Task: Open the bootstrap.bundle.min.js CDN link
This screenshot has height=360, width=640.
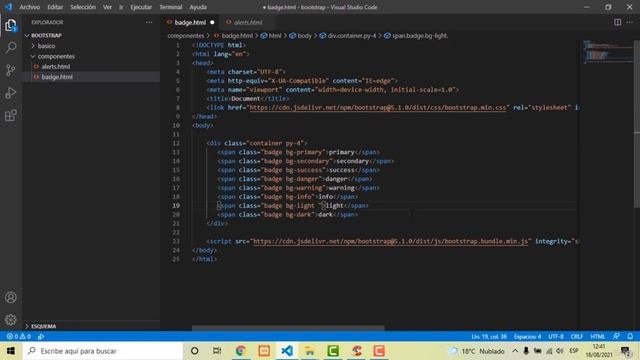Action: point(391,242)
